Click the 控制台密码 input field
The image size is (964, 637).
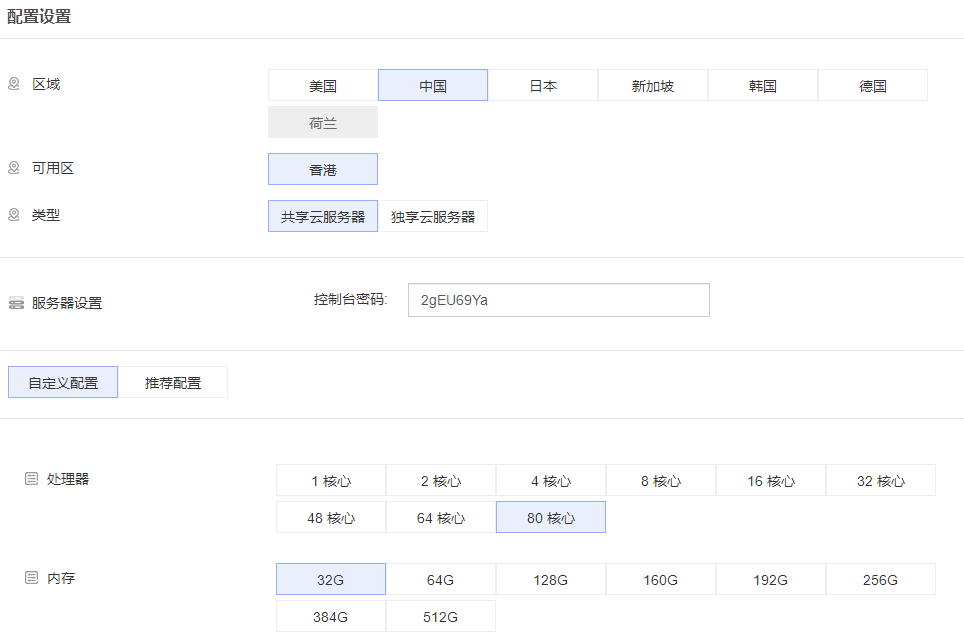[558, 300]
